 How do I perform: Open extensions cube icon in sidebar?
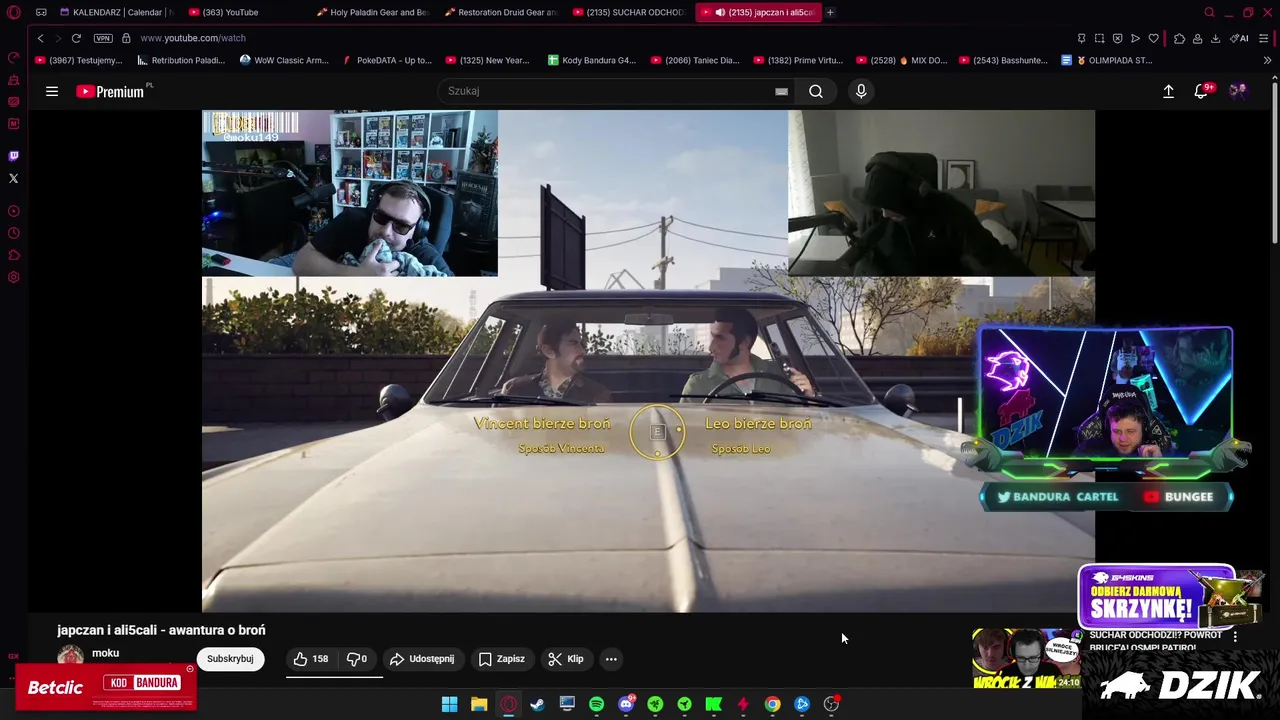[x=14, y=255]
